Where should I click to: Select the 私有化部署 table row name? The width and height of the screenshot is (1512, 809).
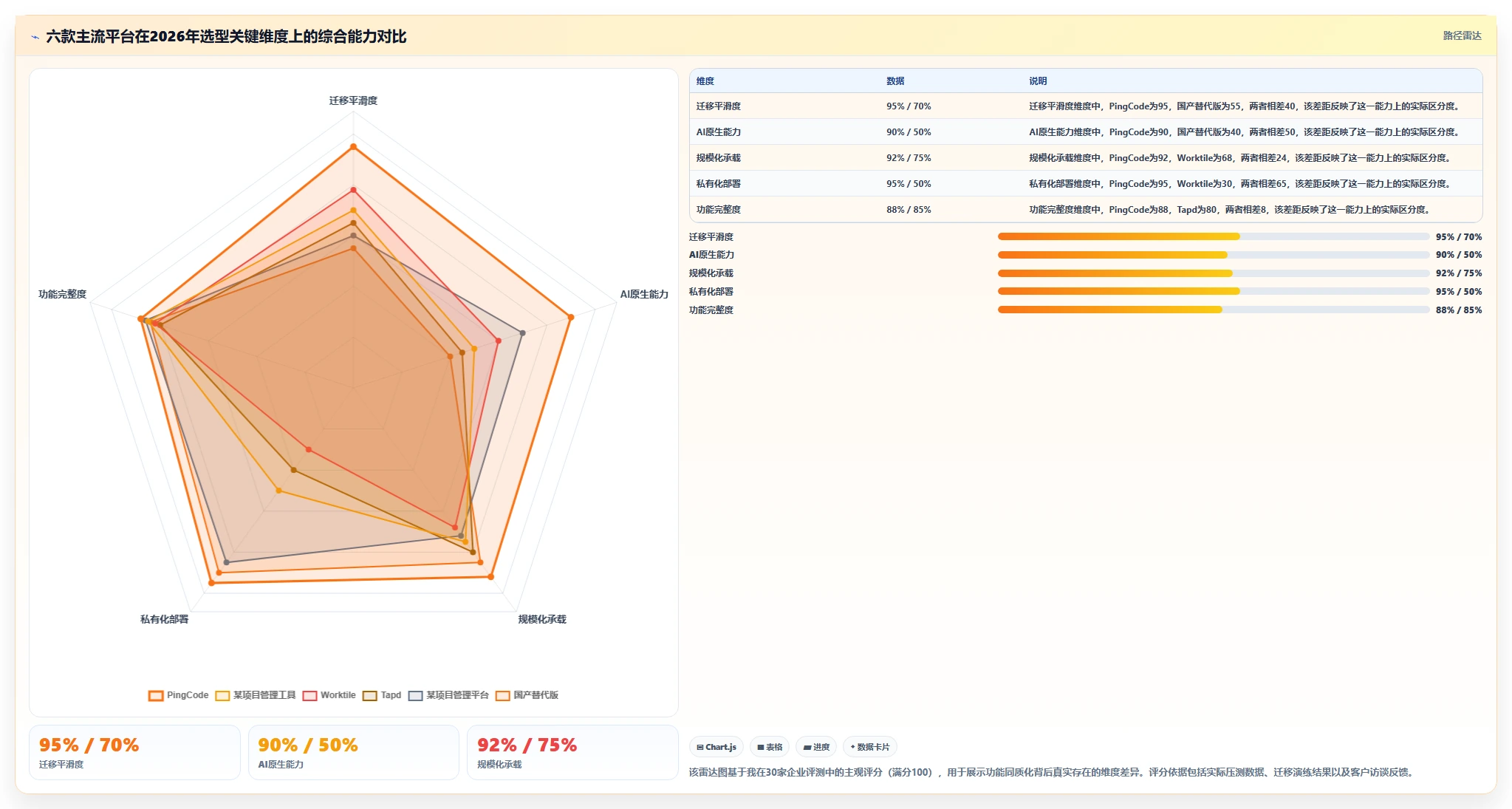(718, 184)
